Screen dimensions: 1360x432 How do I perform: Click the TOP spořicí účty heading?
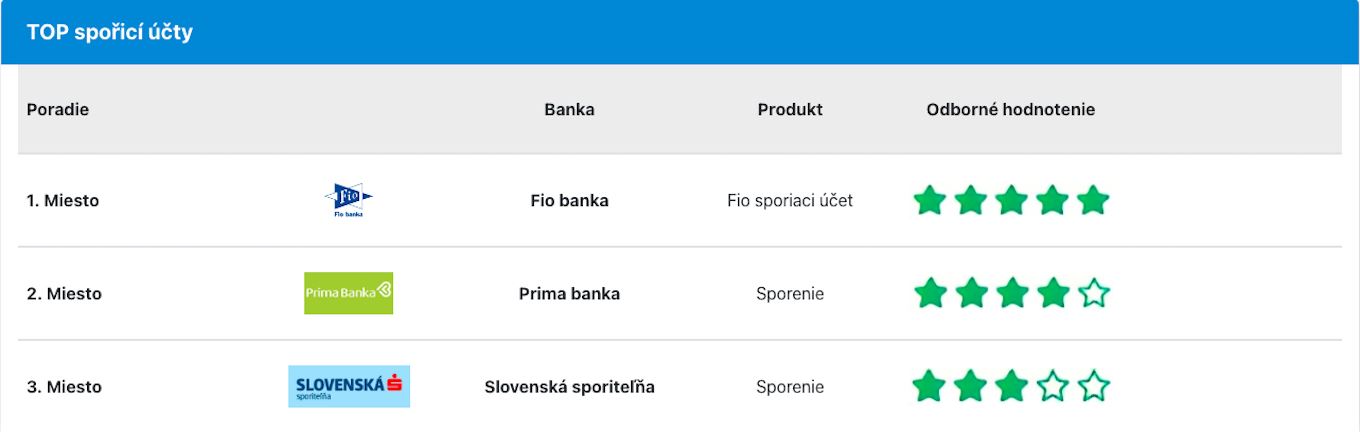coord(110,32)
